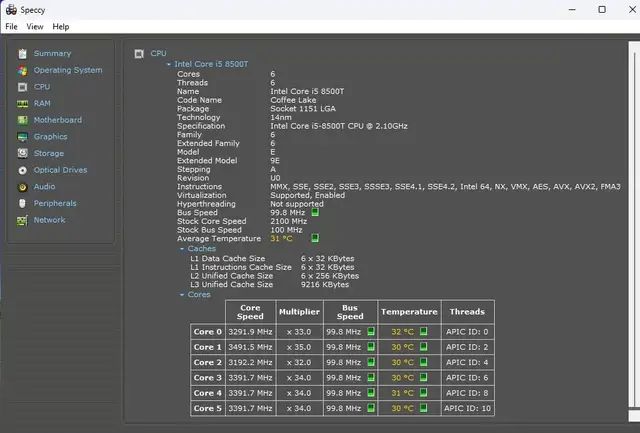Image resolution: width=640 pixels, height=433 pixels.
Task: Open the RAM page
Action: [42, 103]
